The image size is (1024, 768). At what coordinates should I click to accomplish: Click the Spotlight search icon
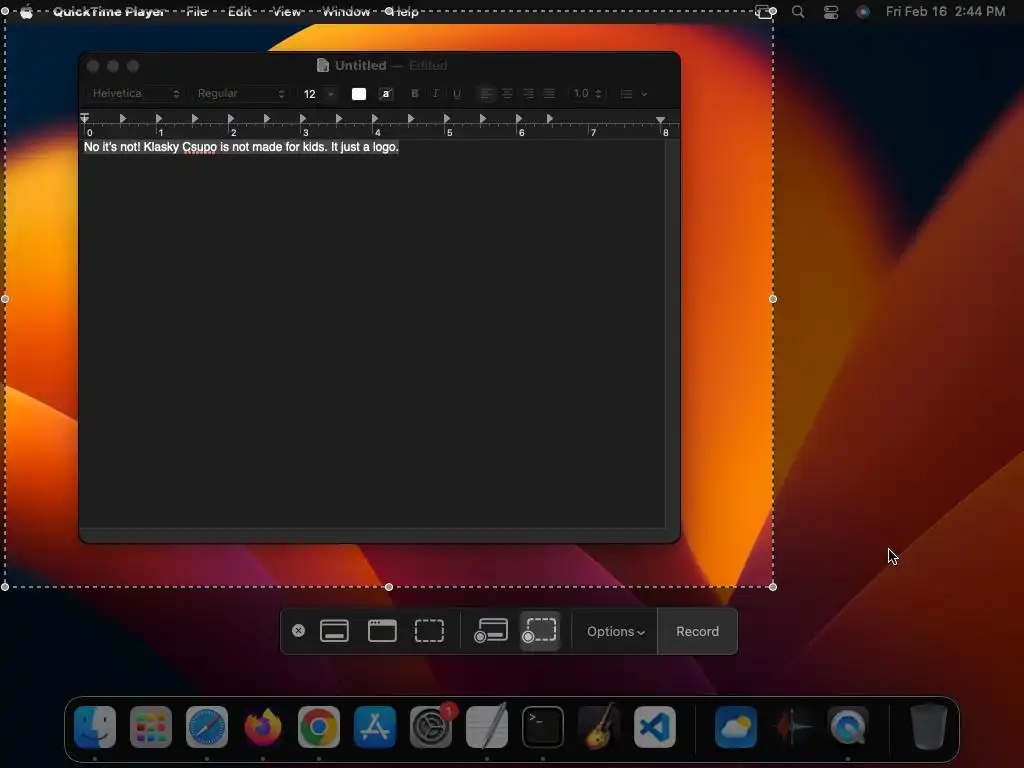point(798,11)
